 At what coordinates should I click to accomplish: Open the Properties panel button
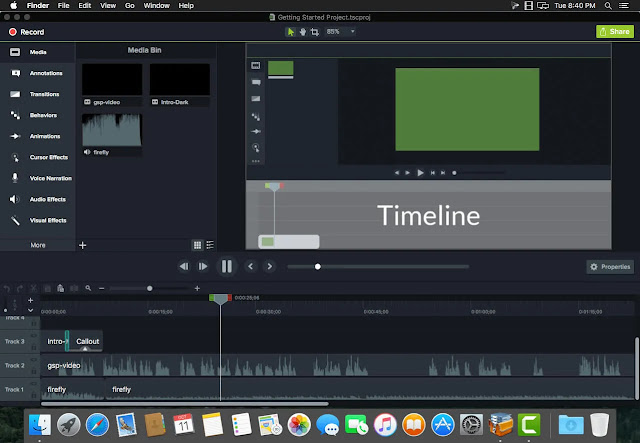pyautogui.click(x=610, y=267)
